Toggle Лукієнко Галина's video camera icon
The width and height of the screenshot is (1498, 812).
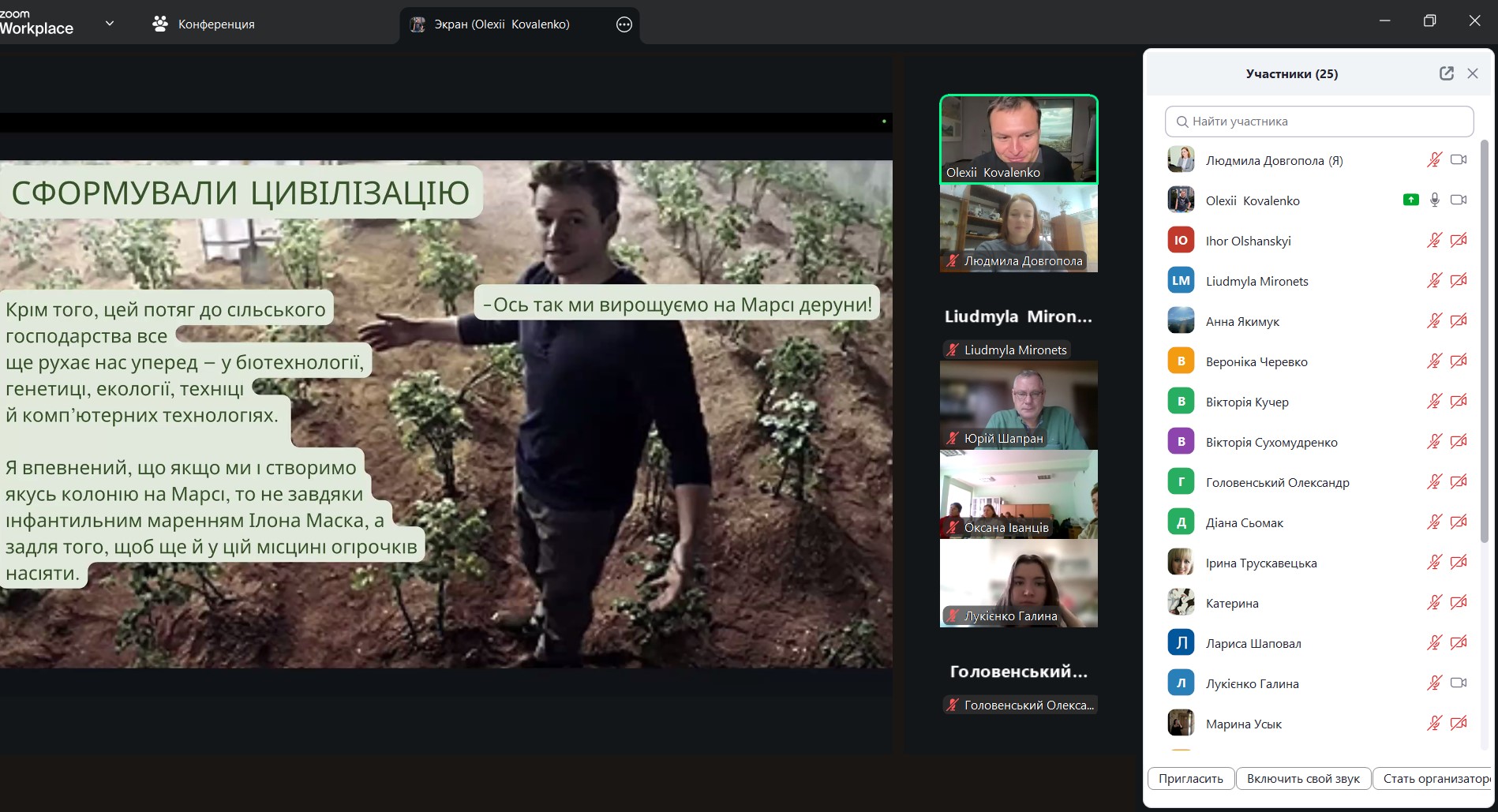click(1459, 683)
